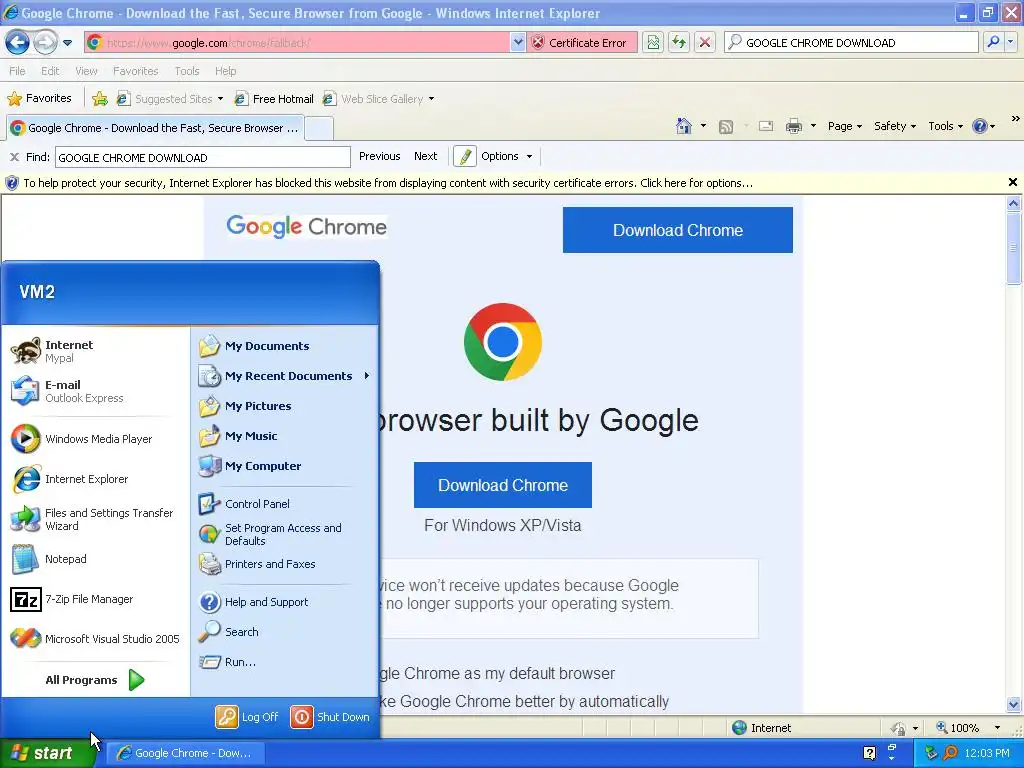Expand the address bar history dropdown
This screenshot has width=1024, height=768.
518,42
